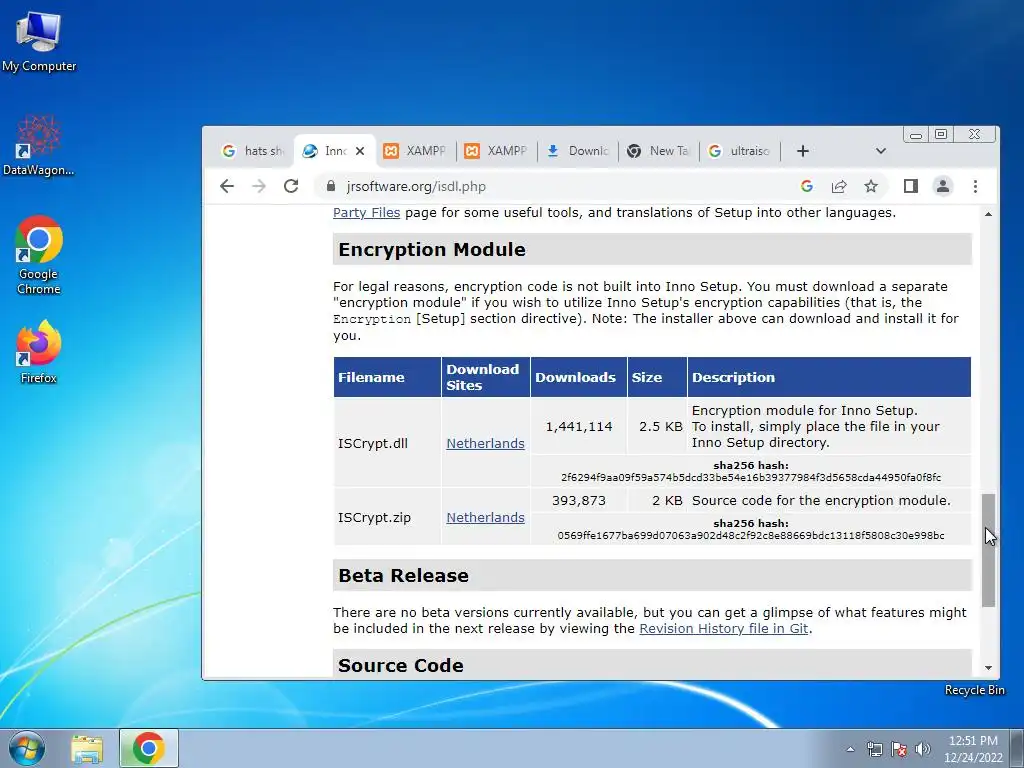The width and height of the screenshot is (1024, 768).
Task: Open Netherlands link for ISCrypt.zip
Action: pyautogui.click(x=485, y=517)
